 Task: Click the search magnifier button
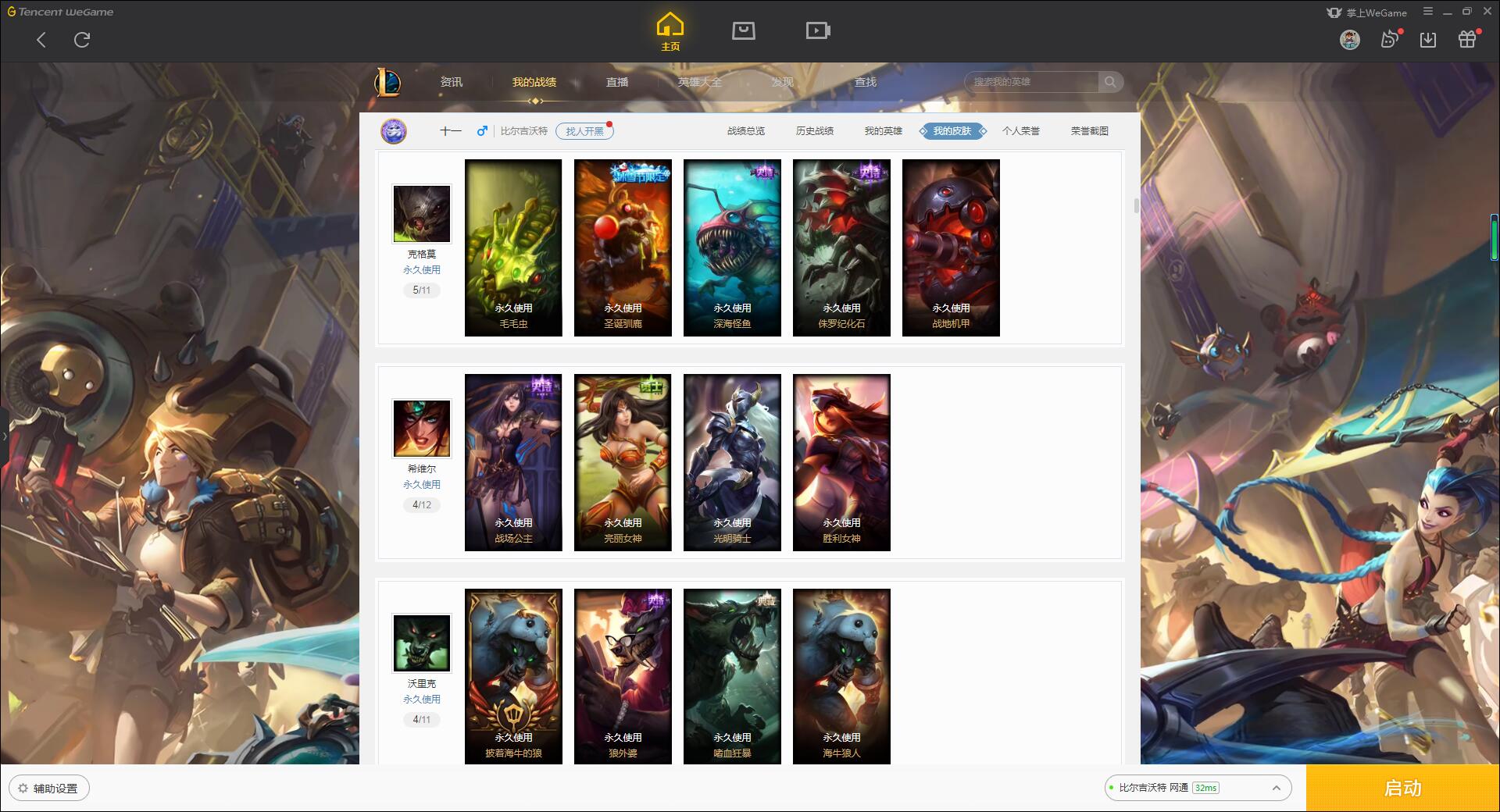(1110, 82)
